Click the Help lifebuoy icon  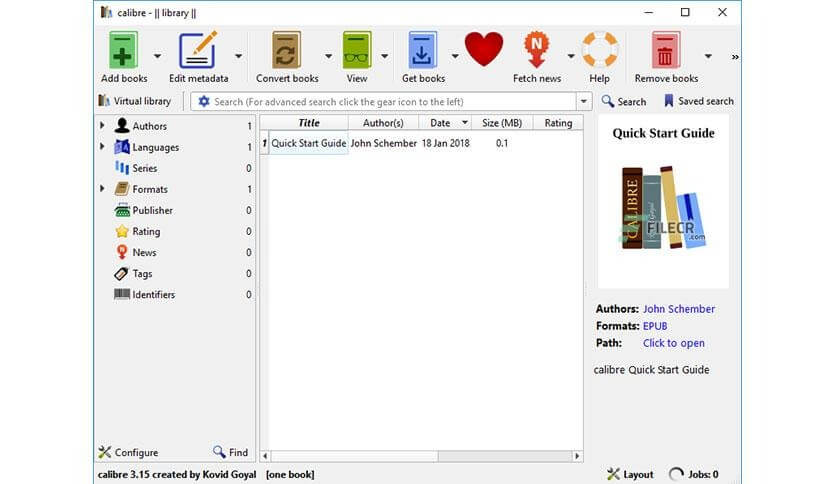pos(599,51)
